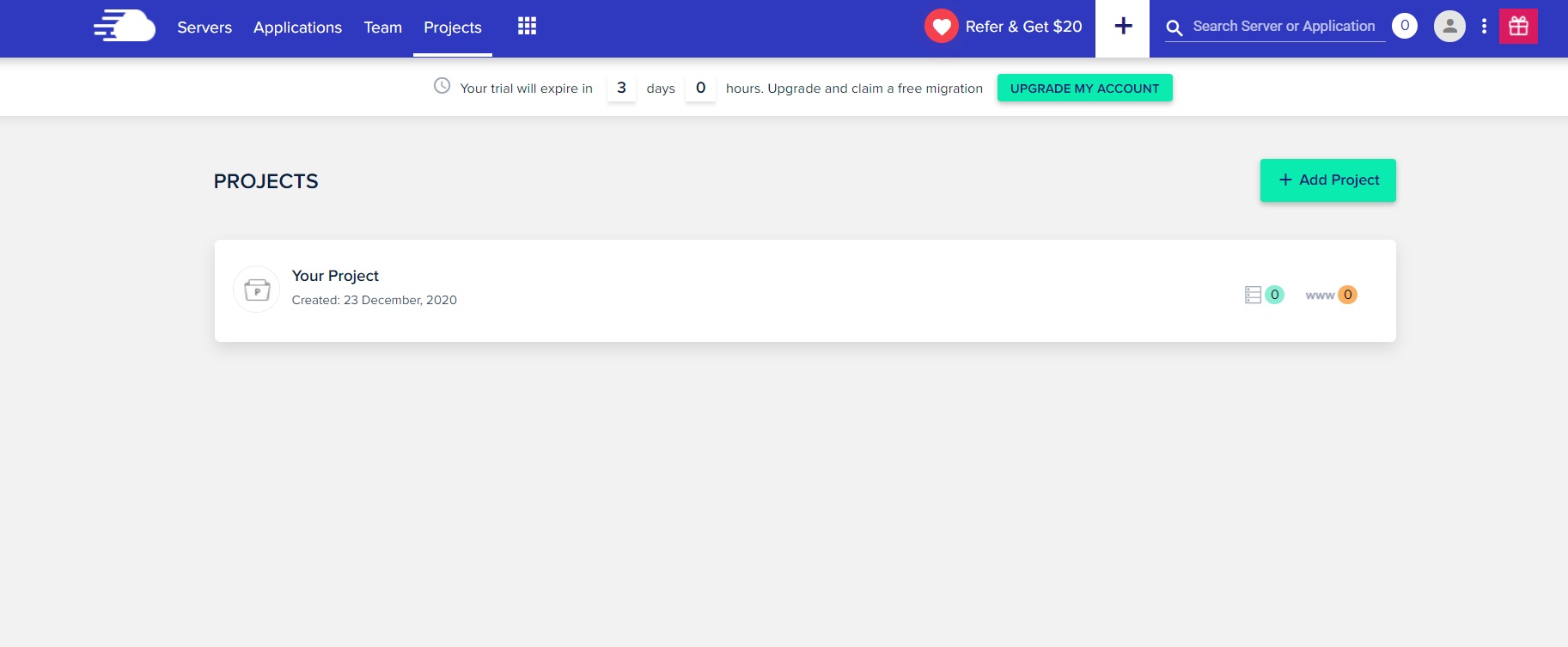Click the trial days remaining value 3

click(621, 88)
